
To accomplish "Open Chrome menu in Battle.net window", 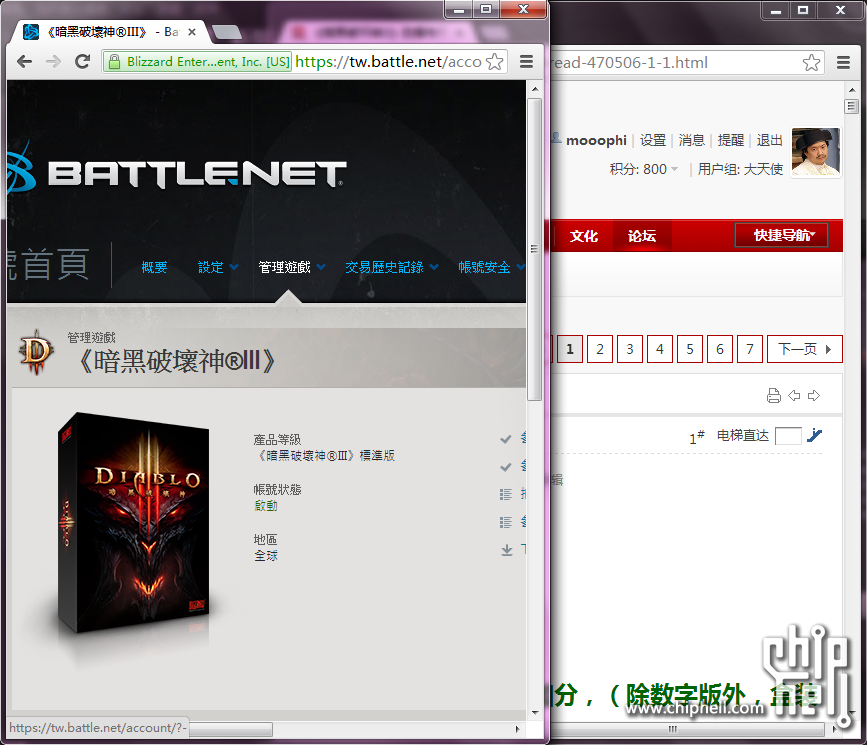I will 526,61.
